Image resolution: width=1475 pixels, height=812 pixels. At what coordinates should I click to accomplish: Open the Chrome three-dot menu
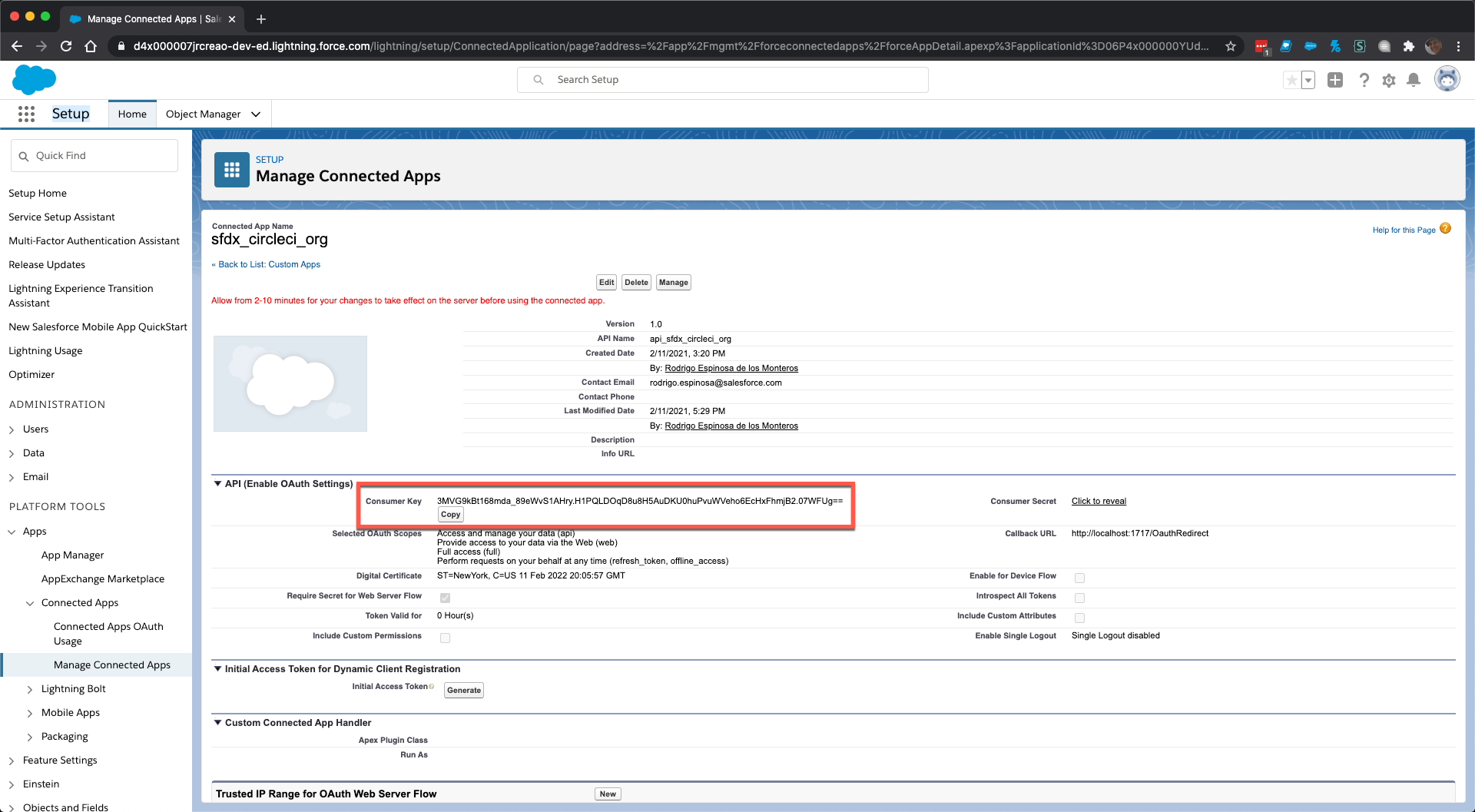point(1459,46)
